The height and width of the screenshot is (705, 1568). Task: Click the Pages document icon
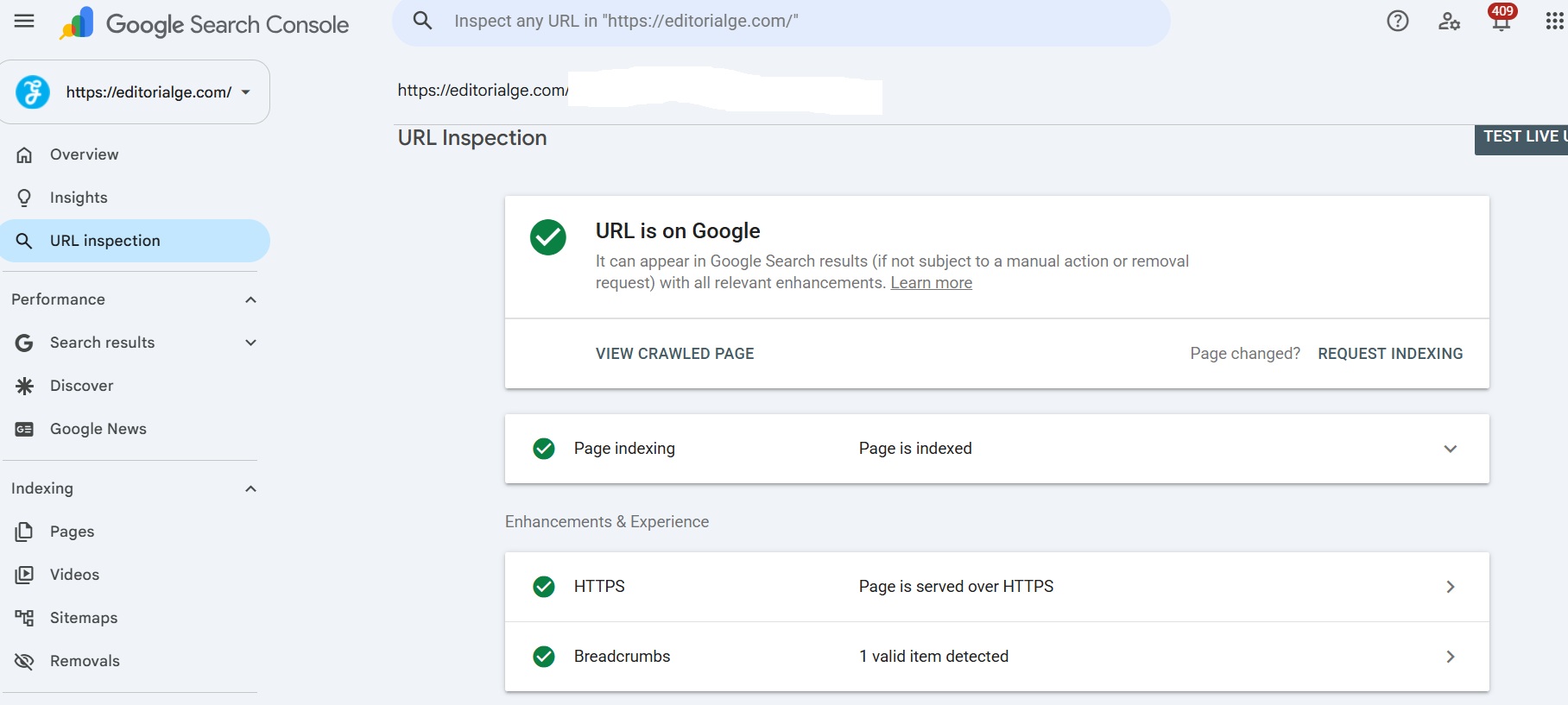pos(24,532)
